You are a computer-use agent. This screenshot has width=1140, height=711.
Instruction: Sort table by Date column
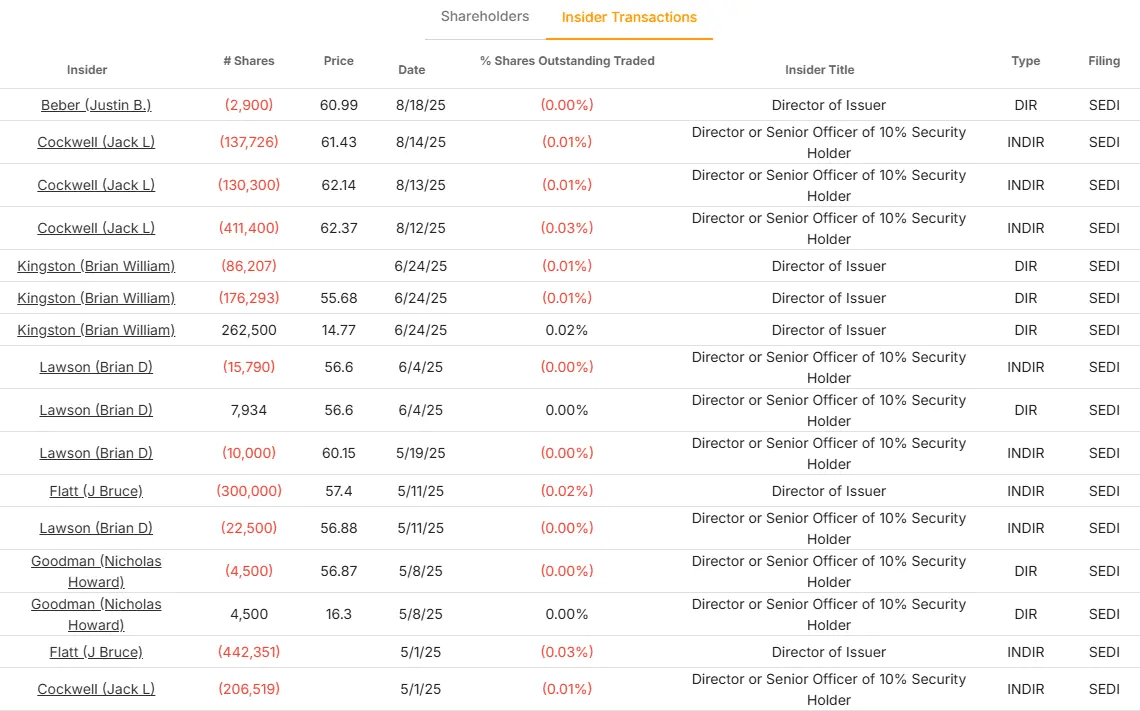tap(412, 70)
